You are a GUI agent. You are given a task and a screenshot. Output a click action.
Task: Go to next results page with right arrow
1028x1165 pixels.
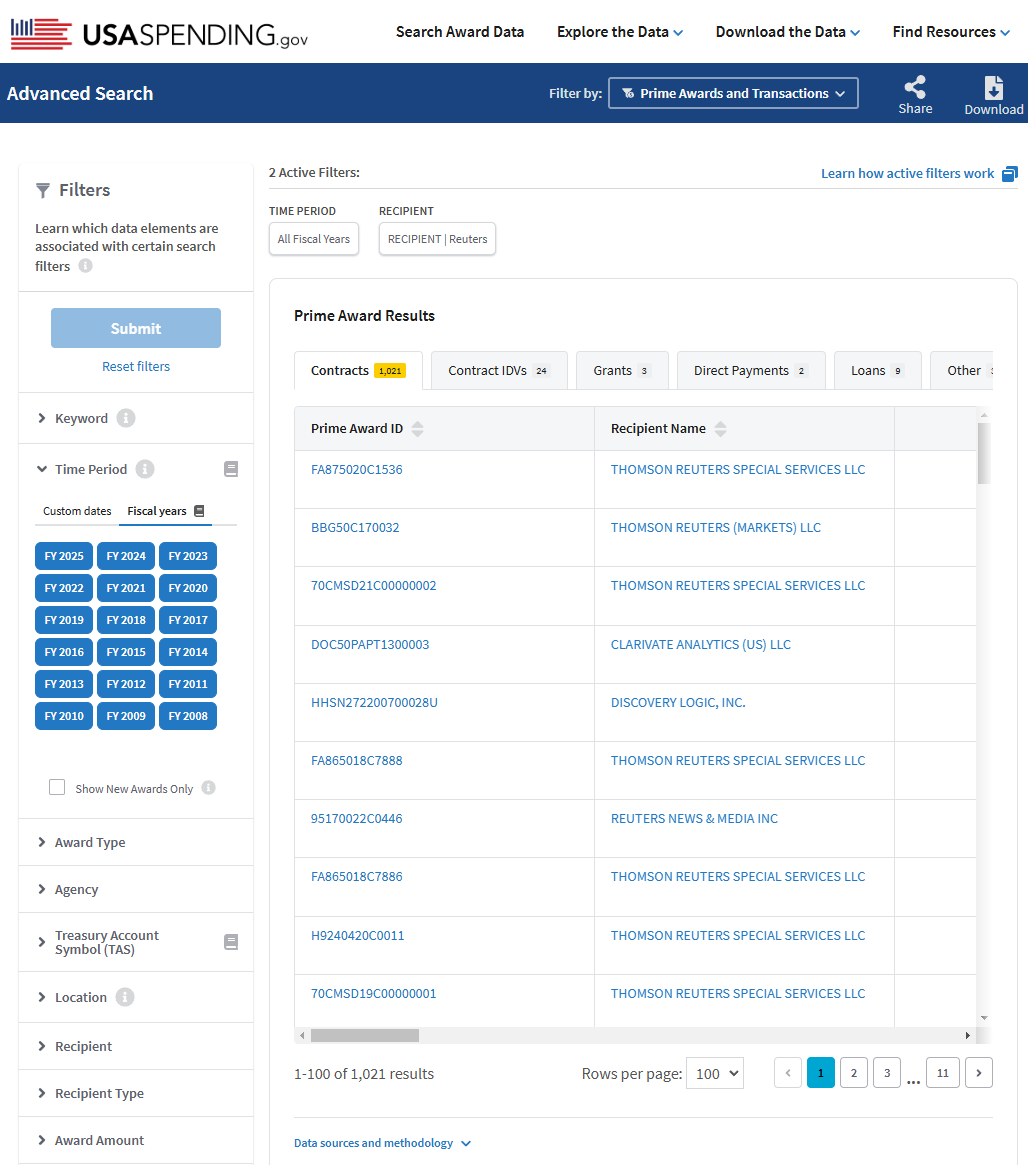[978, 1073]
